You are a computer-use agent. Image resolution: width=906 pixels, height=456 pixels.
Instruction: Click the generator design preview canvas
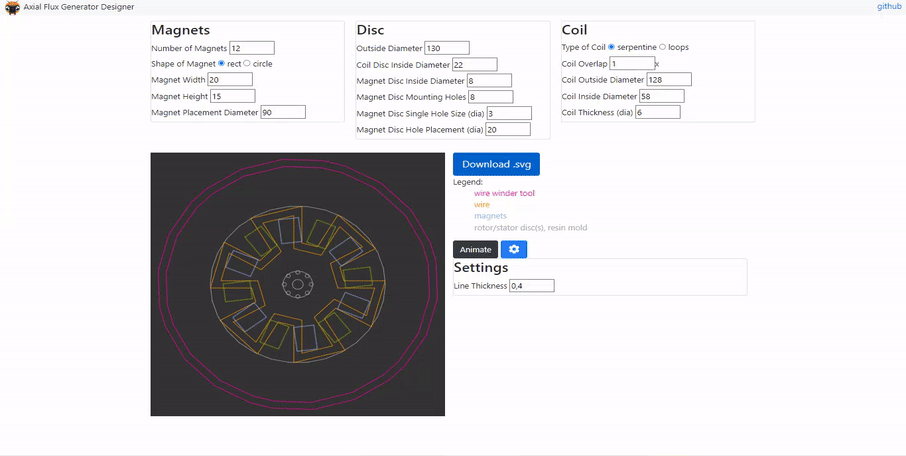tap(298, 284)
